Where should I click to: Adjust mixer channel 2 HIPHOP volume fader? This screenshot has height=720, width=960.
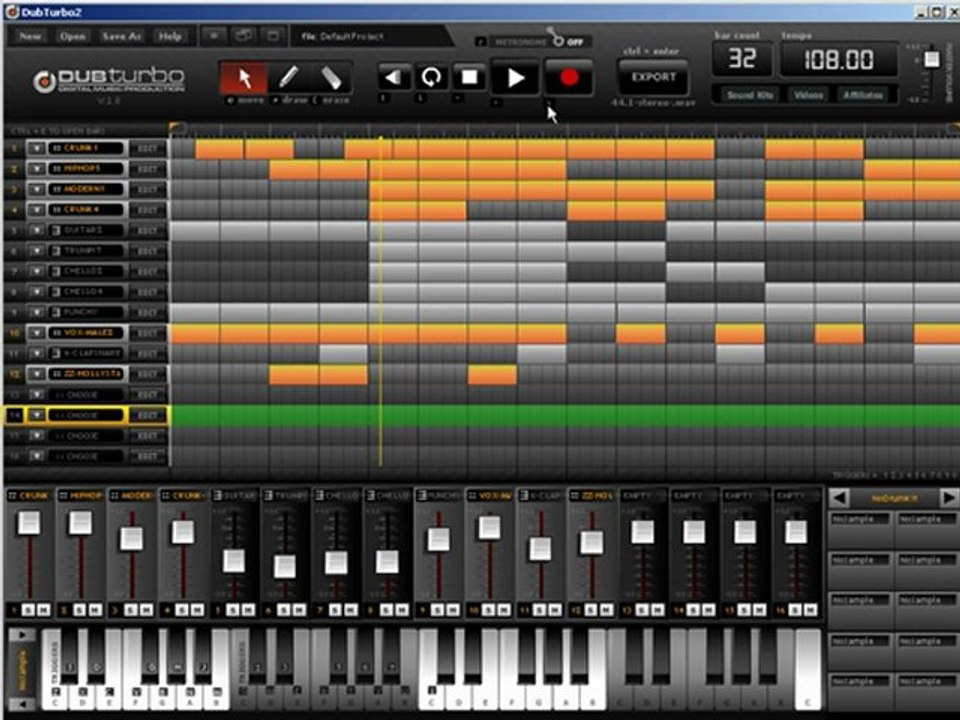80,523
